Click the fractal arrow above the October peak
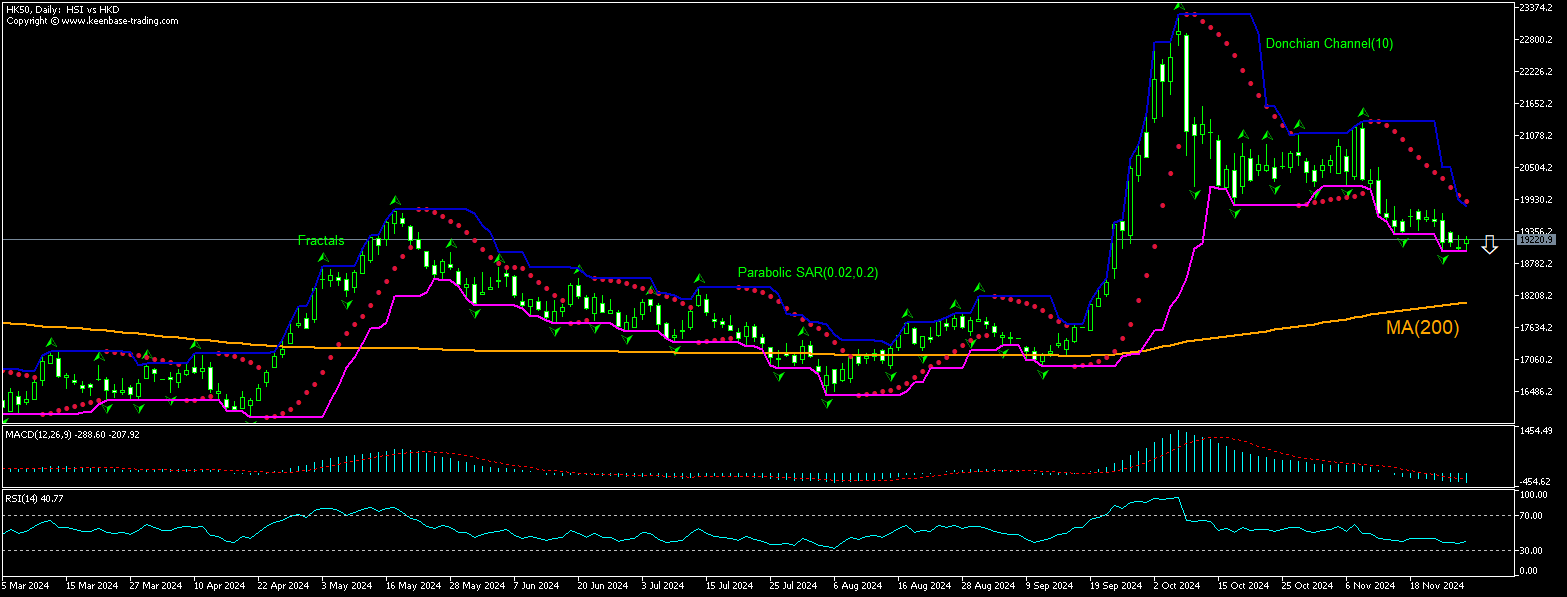 point(1180,8)
